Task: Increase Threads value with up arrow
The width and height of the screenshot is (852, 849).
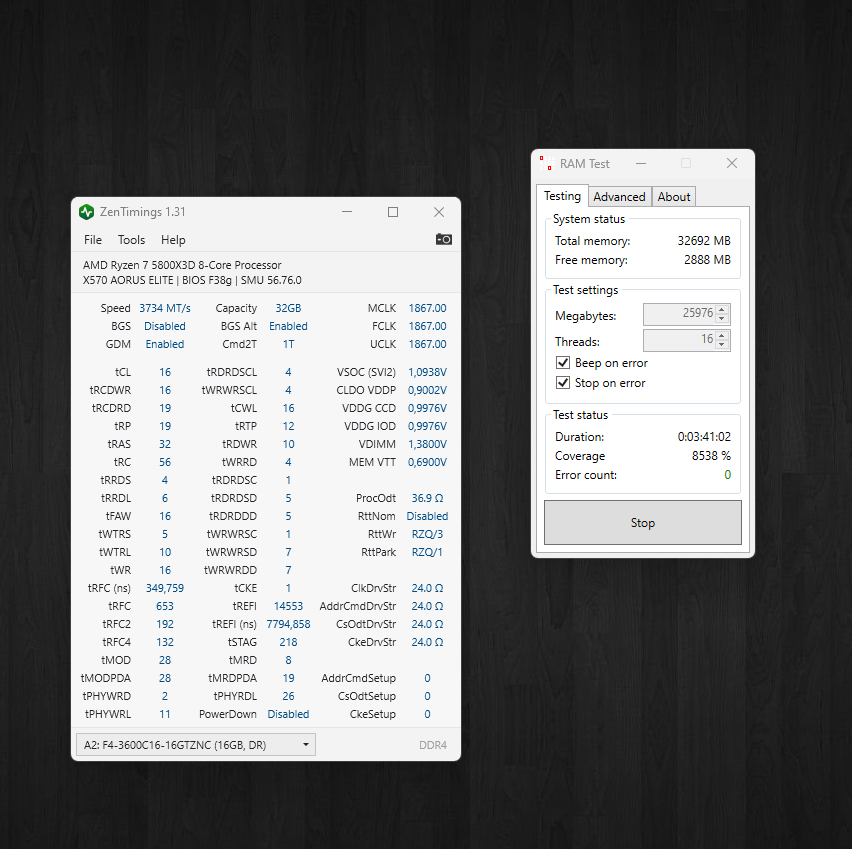Action: [x=722, y=335]
